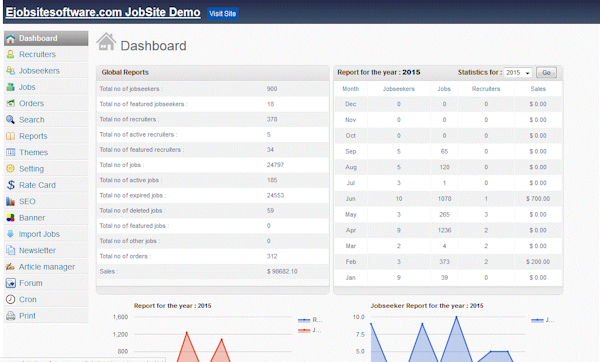Click the Import Jobs download icon
This screenshot has width=600, height=362.
tap(10, 234)
